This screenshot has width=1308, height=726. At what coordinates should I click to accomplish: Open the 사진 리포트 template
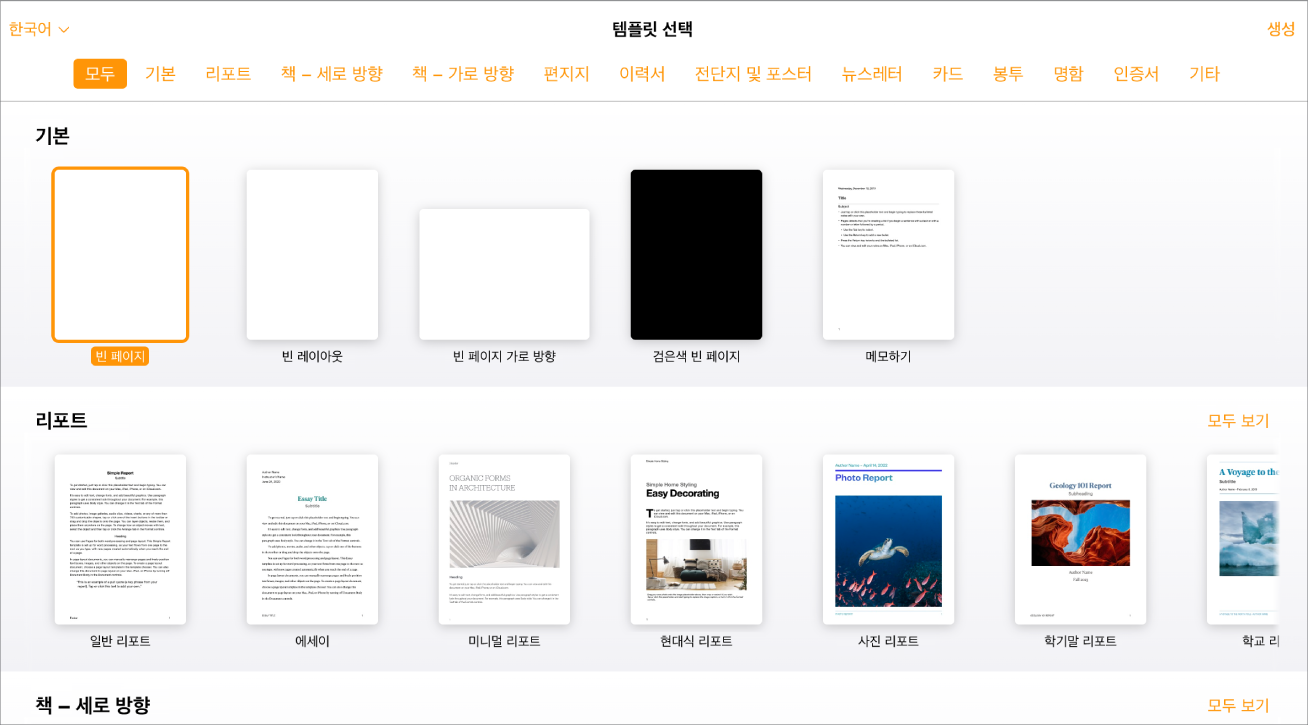pyautogui.click(x=889, y=539)
